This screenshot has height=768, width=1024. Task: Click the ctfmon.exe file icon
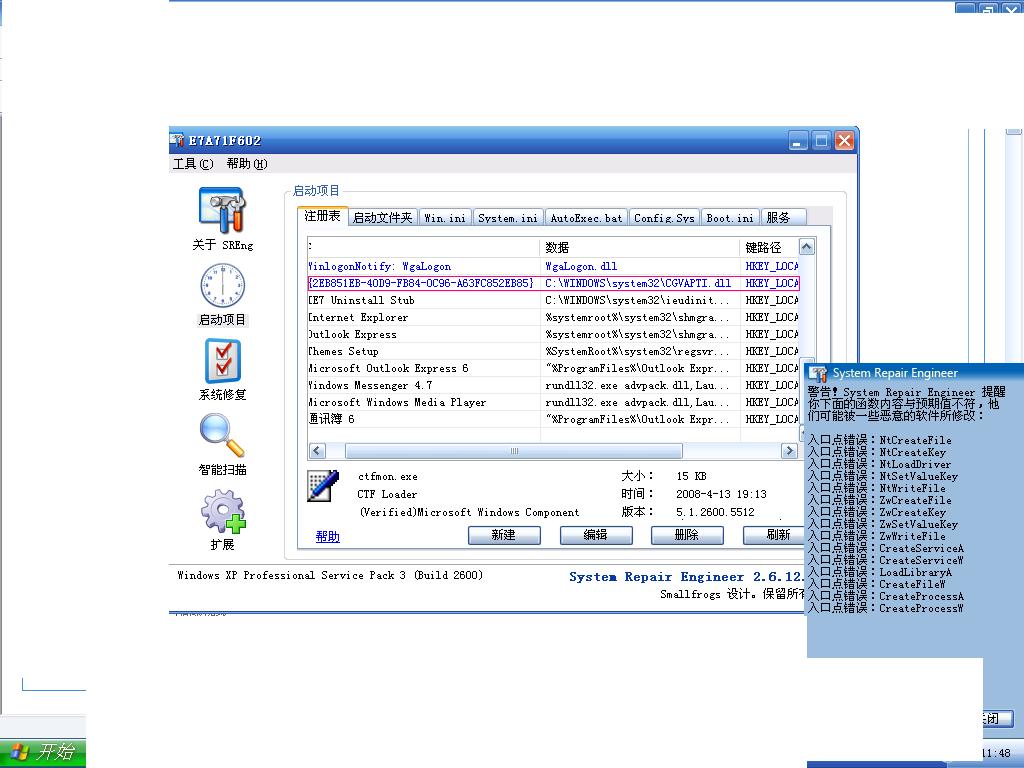[323, 487]
